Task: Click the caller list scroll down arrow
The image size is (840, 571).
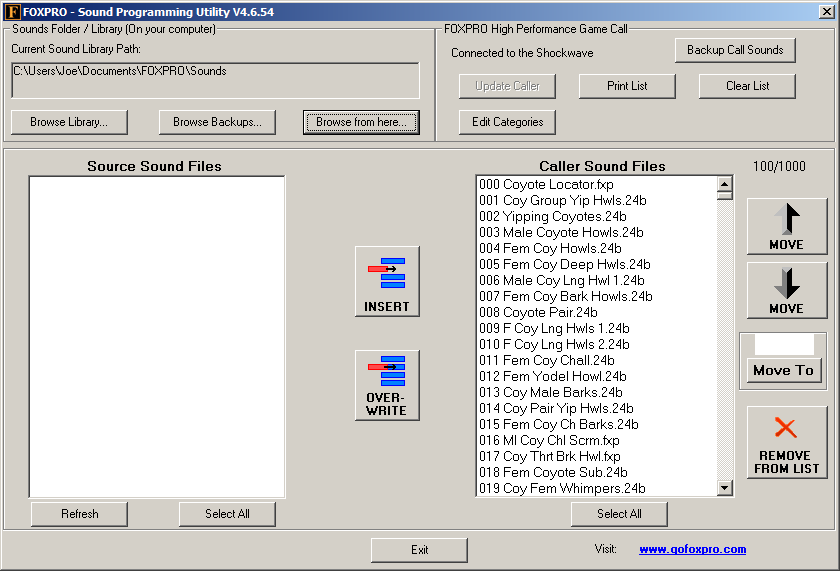Action: pos(725,487)
